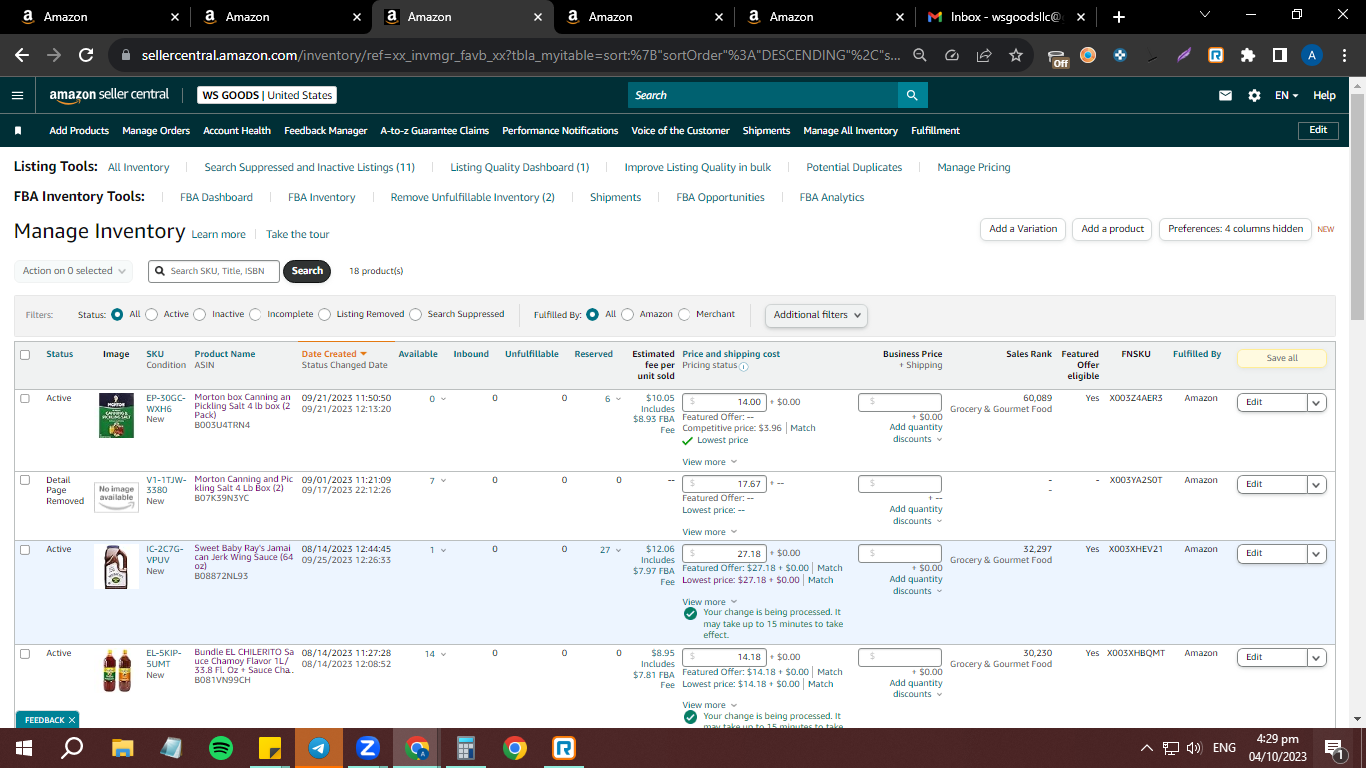
Task: Open Manage Orders in the navigation bar
Action: click(x=156, y=131)
